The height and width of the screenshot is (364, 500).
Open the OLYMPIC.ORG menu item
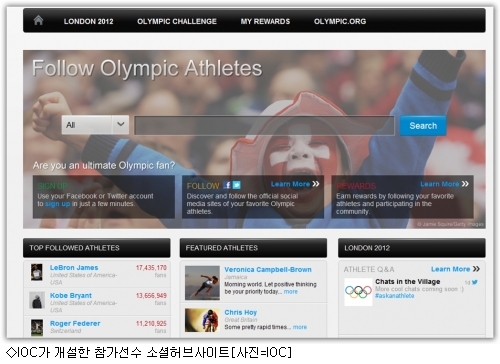(x=340, y=21)
